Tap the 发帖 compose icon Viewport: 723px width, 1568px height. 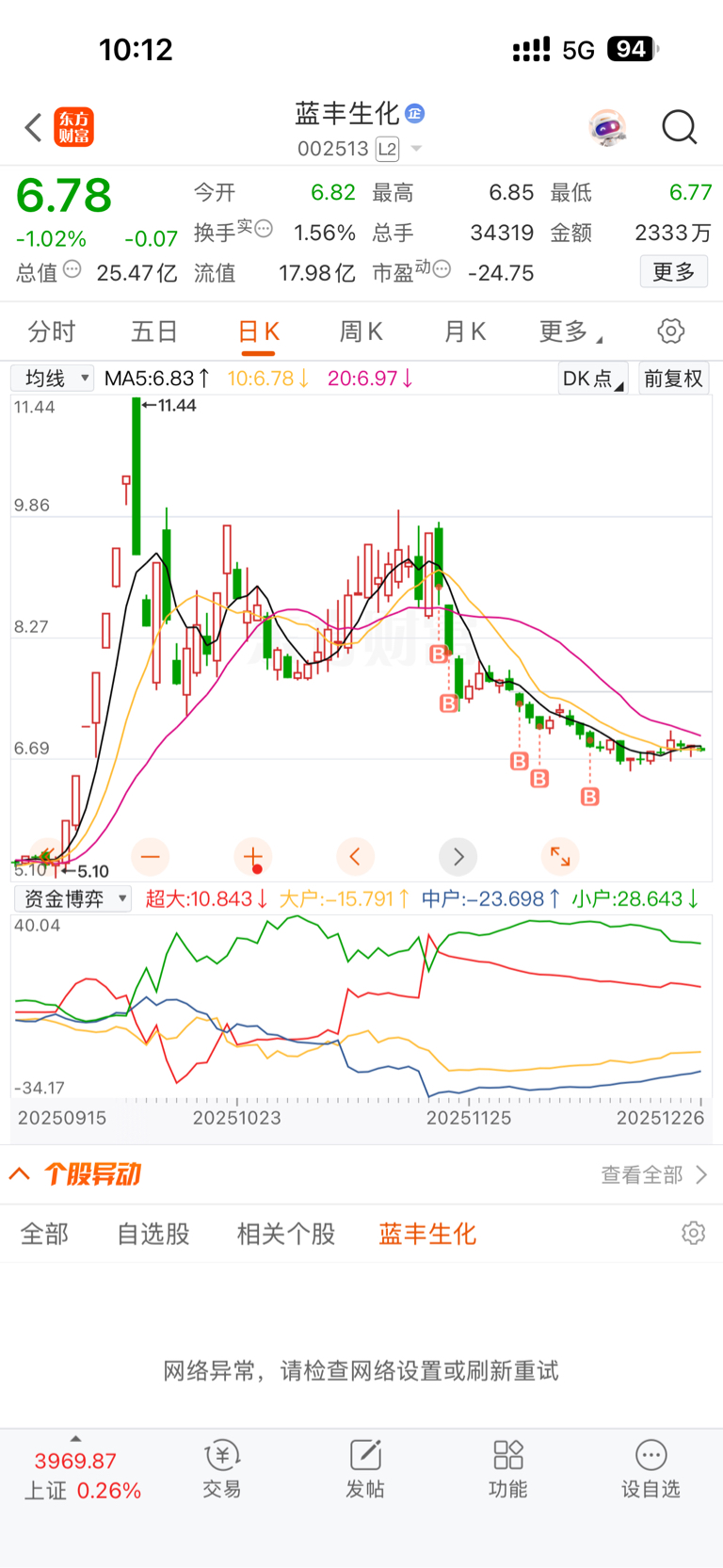(365, 1455)
